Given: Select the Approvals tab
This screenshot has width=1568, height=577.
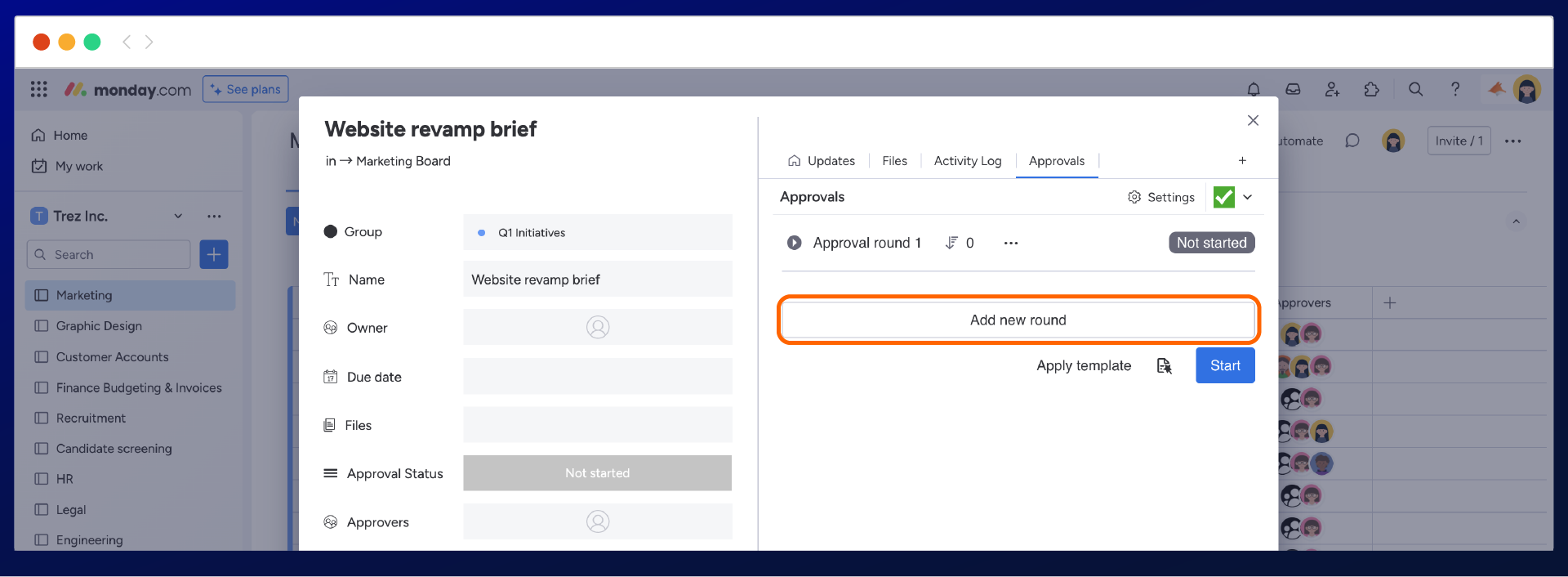Looking at the screenshot, I should point(1057,161).
